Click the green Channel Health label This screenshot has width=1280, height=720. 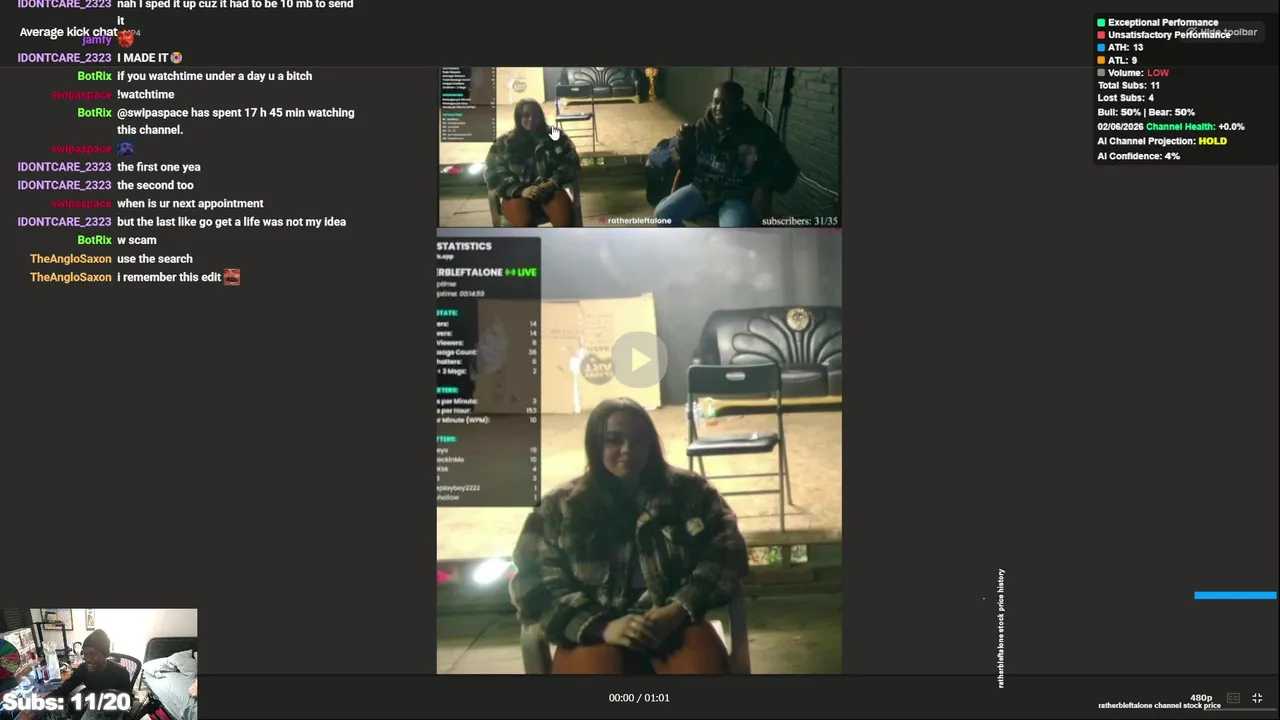click(x=1180, y=127)
